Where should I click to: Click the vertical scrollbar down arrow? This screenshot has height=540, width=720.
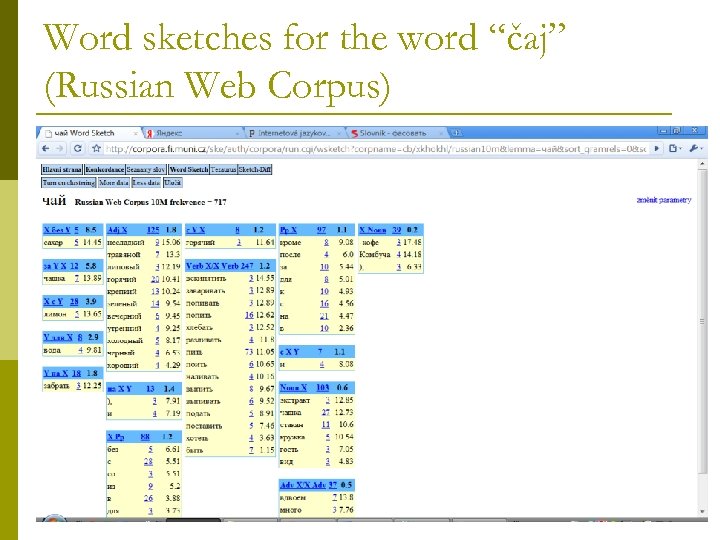pos(702,511)
